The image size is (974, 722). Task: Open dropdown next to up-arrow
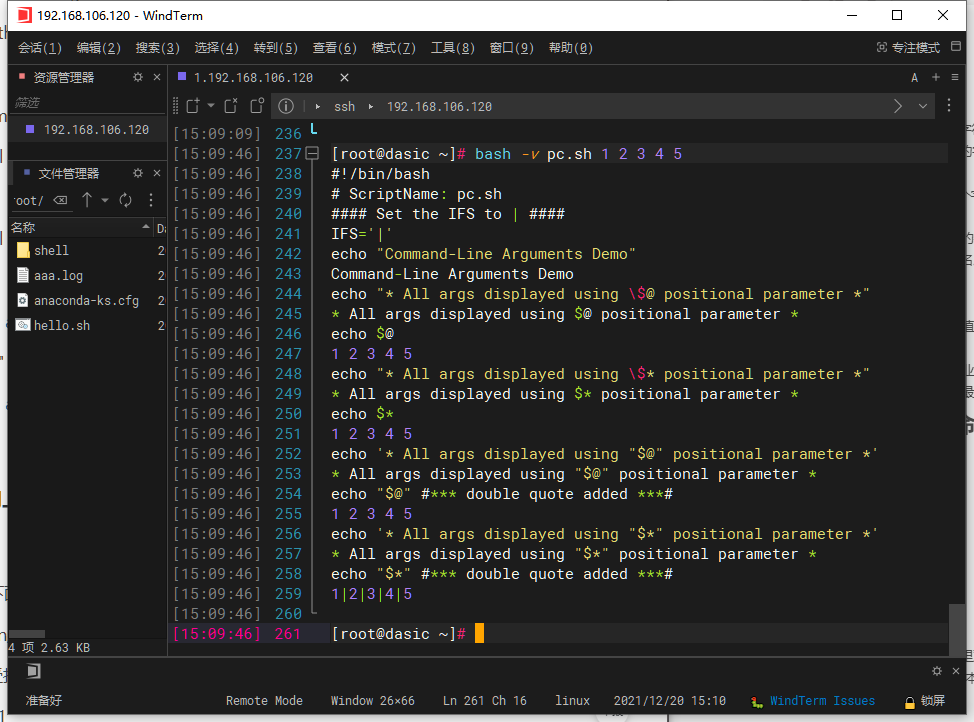pyautogui.click(x=105, y=200)
